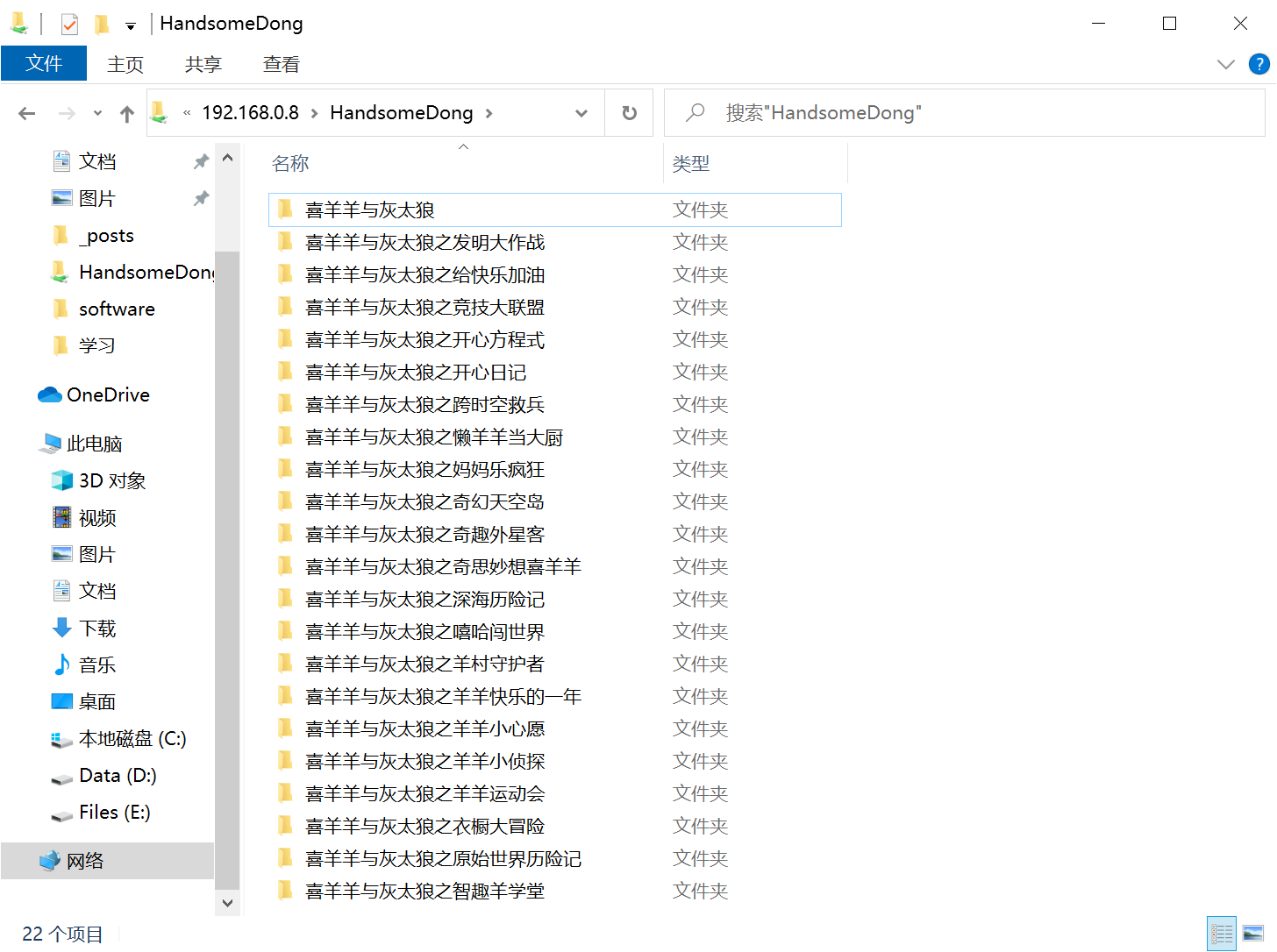
Task: Switch to details view layout
Action: (x=1222, y=934)
